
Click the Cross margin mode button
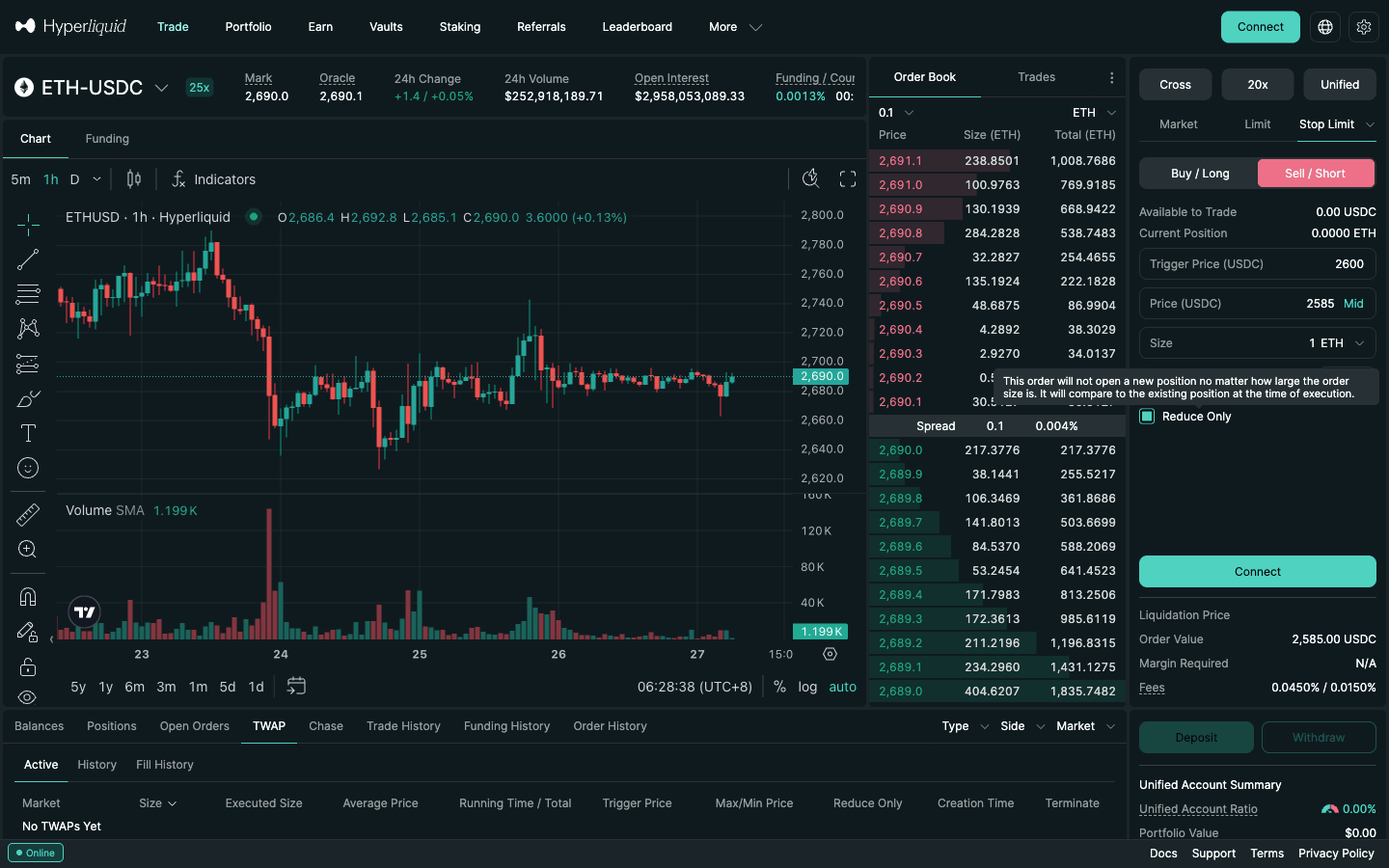tap(1175, 85)
